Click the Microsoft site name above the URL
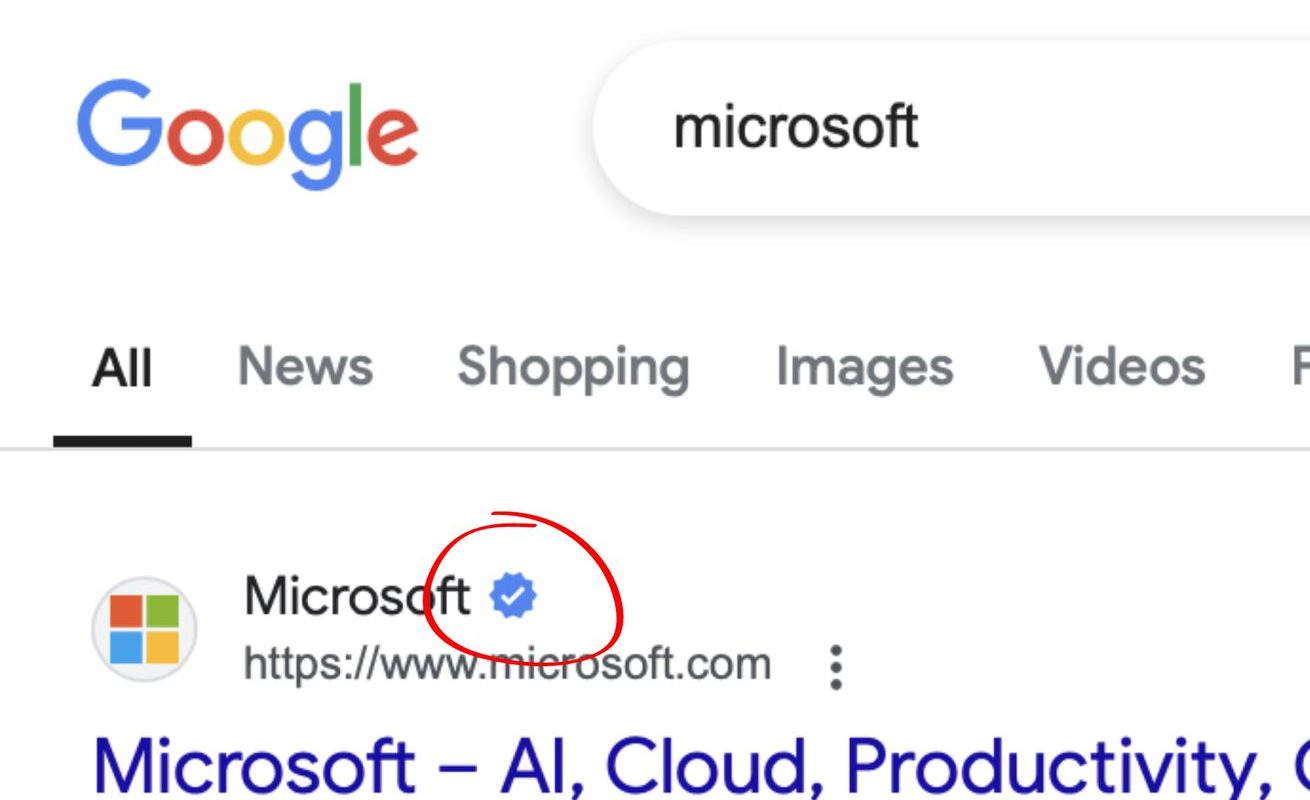The height and width of the screenshot is (800, 1310). (x=357, y=596)
